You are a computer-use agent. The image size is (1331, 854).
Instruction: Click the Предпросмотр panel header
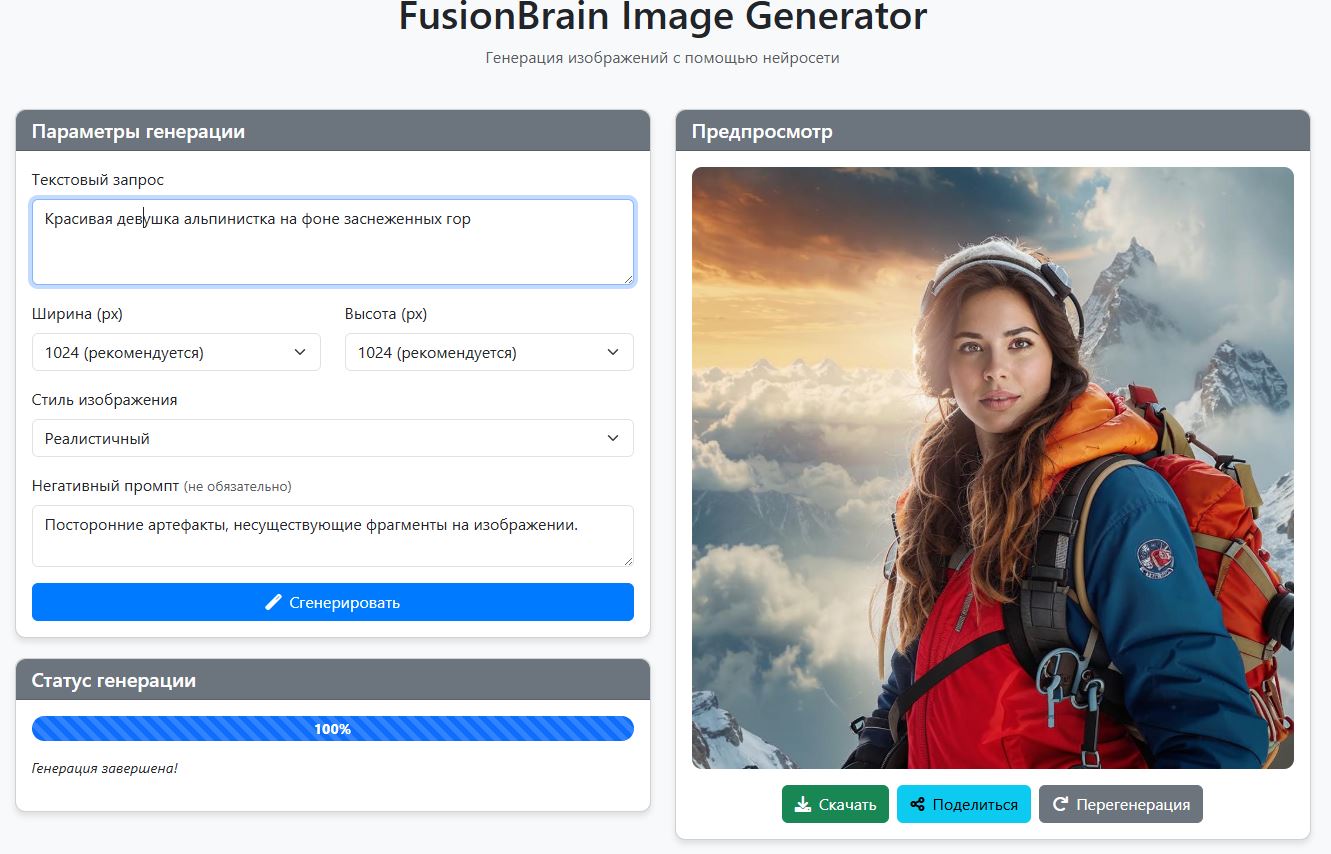point(992,131)
